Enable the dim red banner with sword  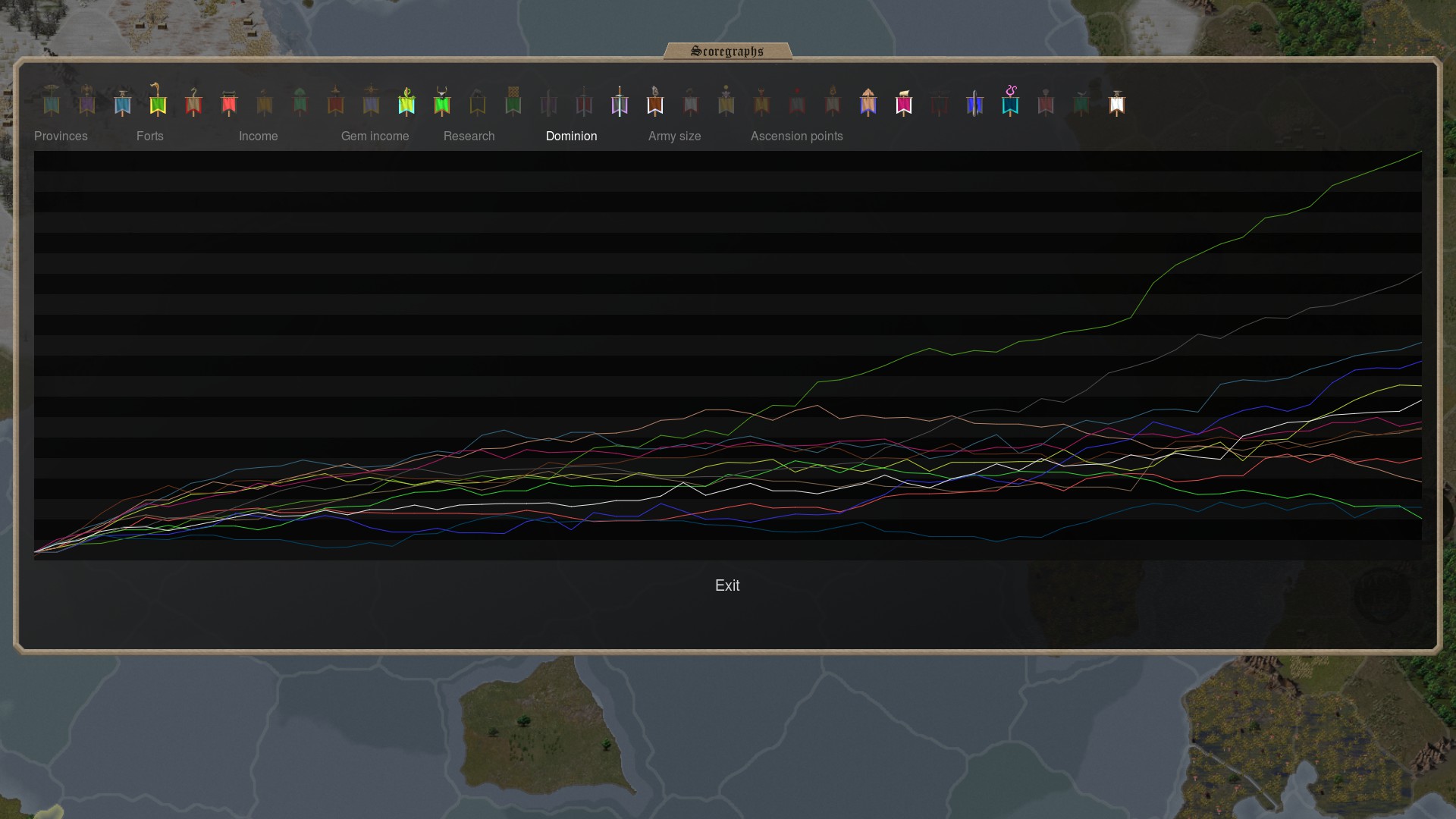pyautogui.click(x=584, y=100)
